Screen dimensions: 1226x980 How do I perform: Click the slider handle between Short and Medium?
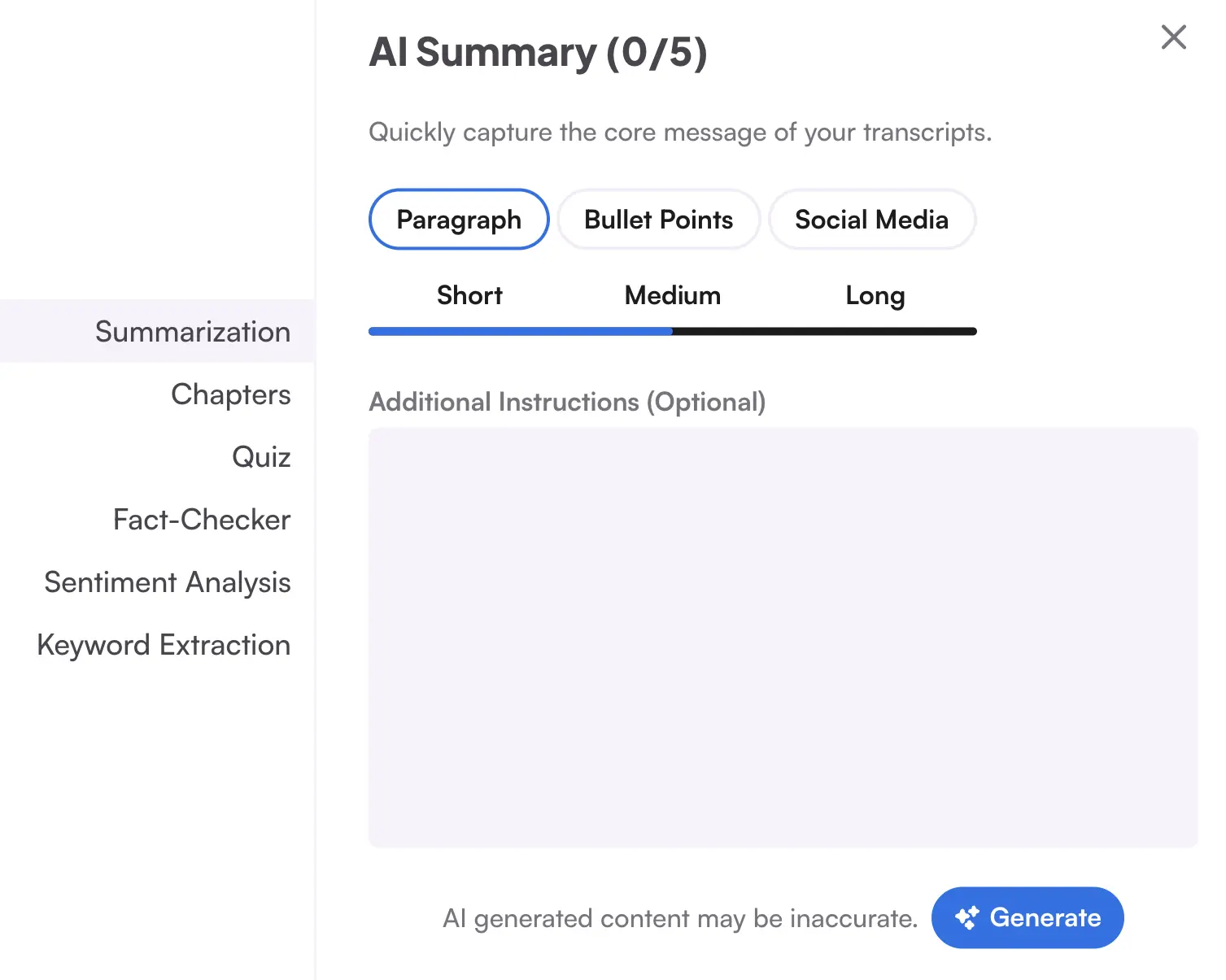pos(672,331)
